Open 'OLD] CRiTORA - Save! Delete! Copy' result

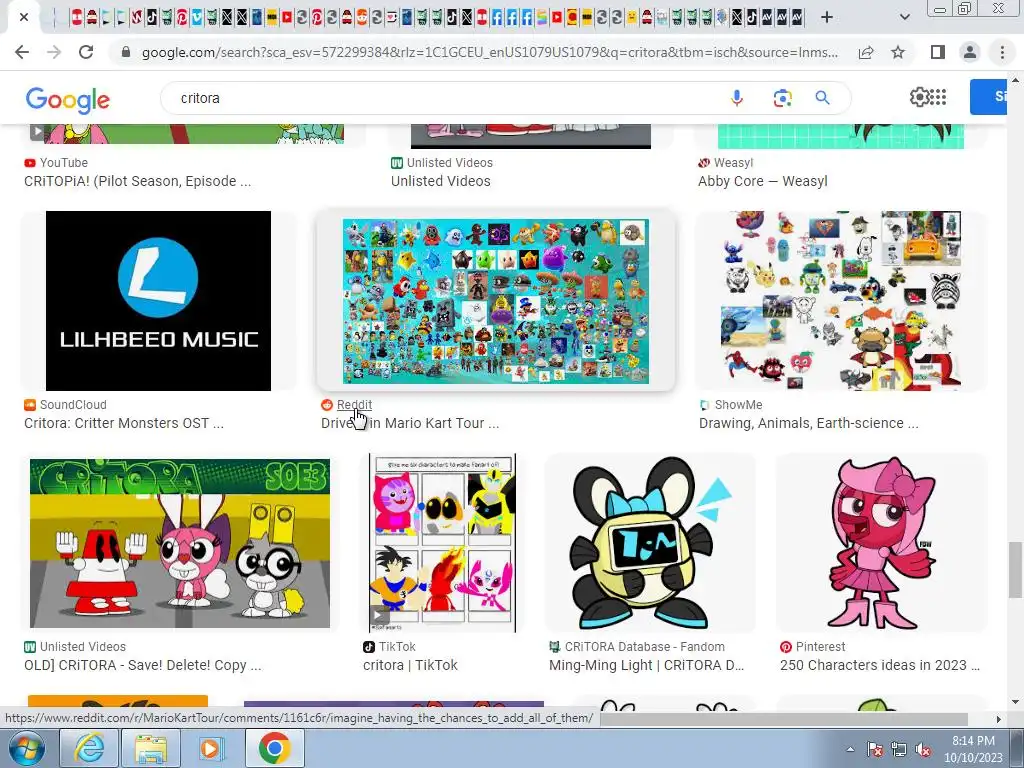(x=142, y=665)
